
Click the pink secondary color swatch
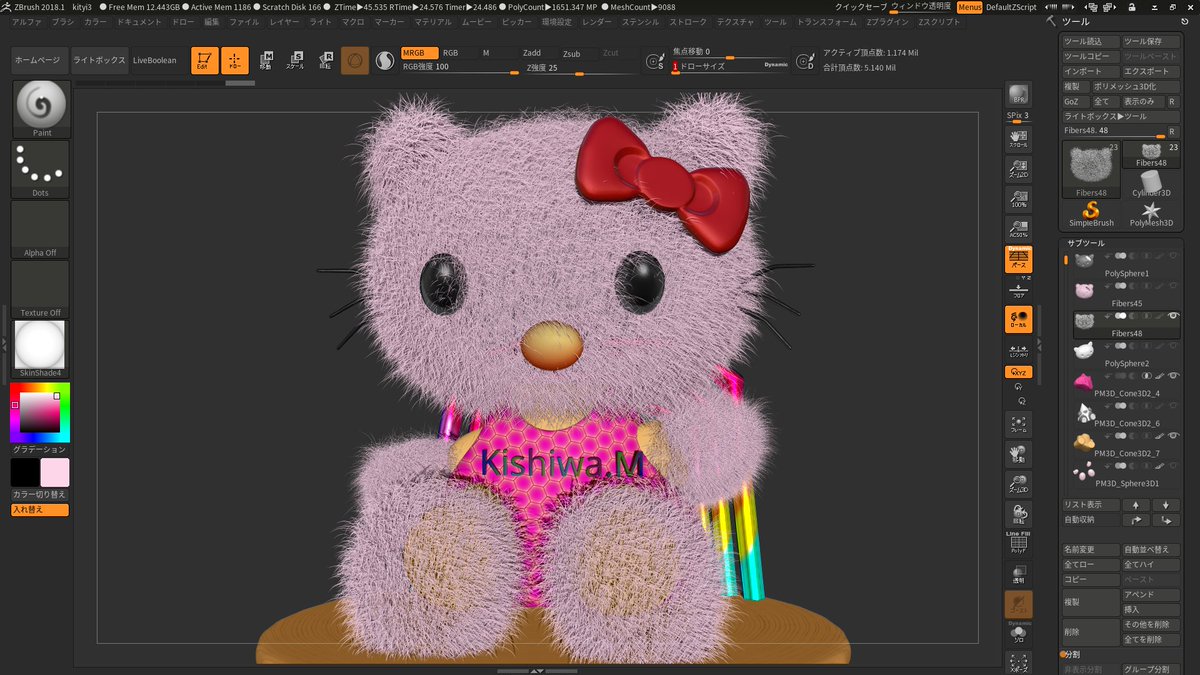pos(55,472)
